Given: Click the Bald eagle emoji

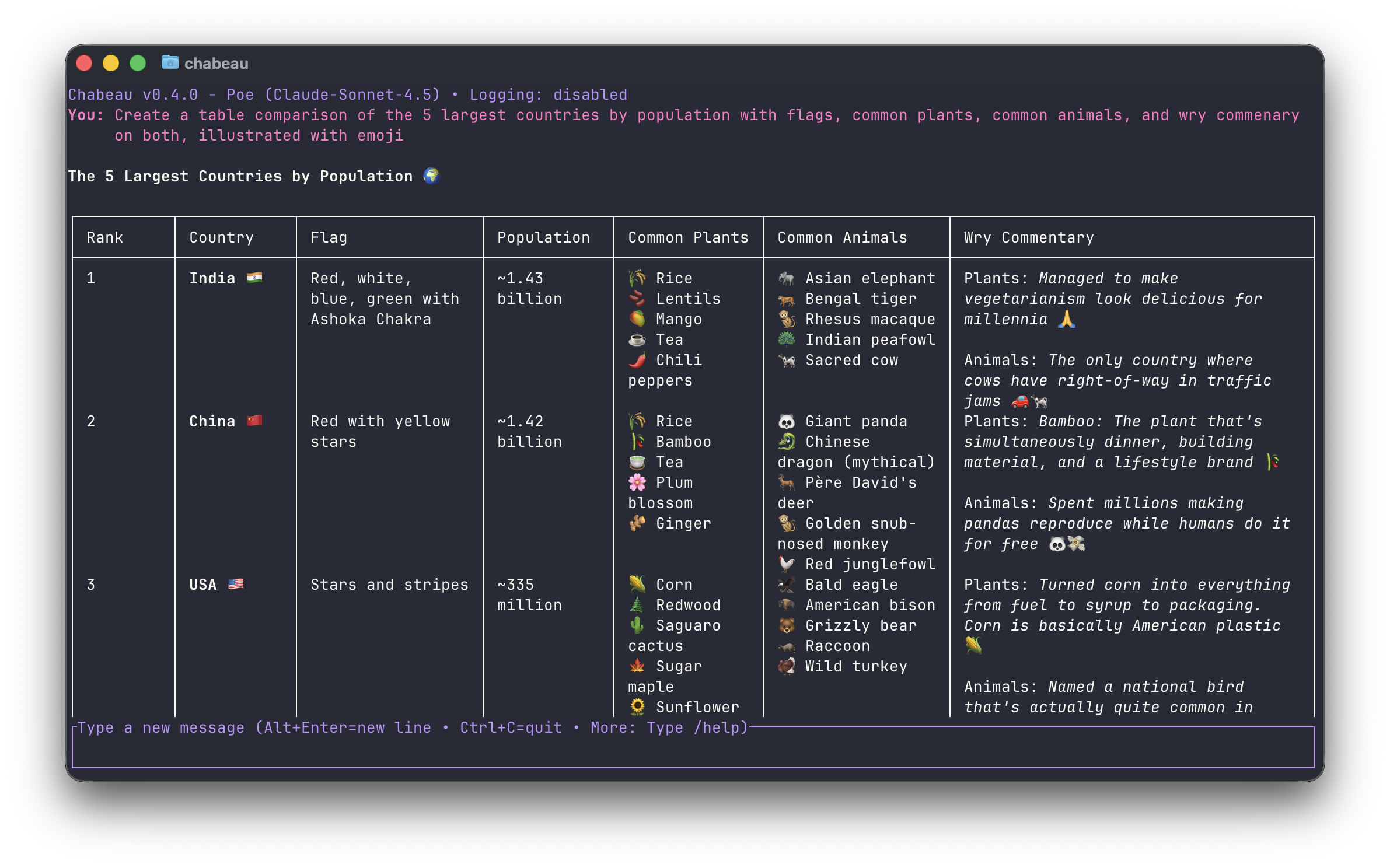Looking at the screenshot, I should (787, 584).
